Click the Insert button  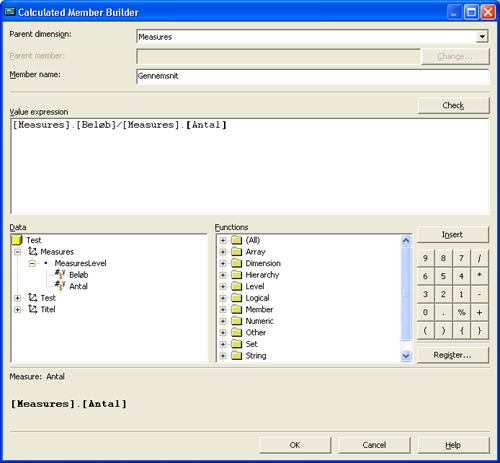[x=453, y=235]
